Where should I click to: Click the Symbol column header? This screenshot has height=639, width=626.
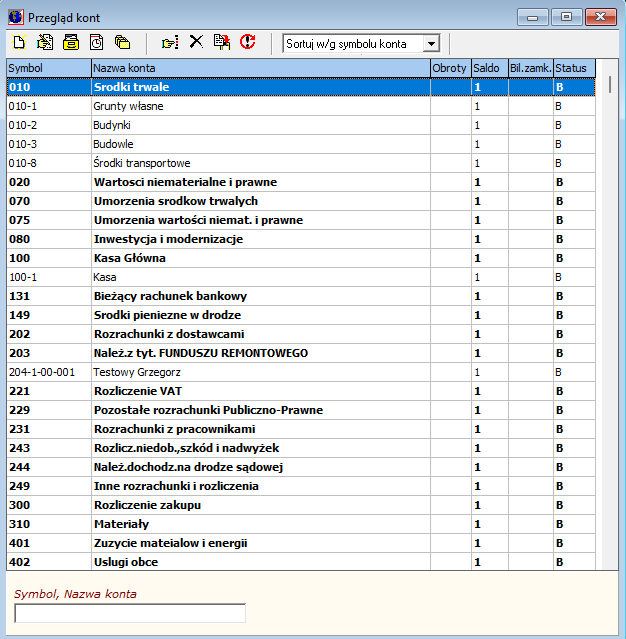click(x=49, y=68)
